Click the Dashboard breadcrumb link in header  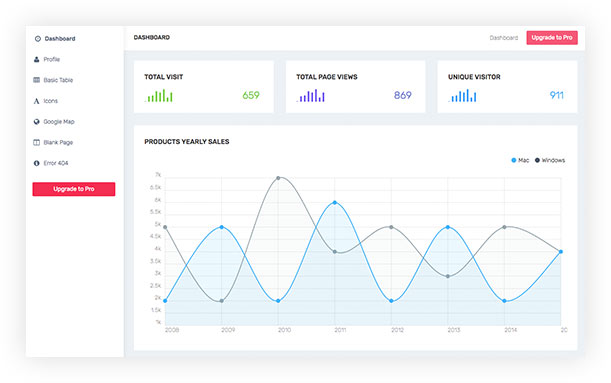[503, 38]
